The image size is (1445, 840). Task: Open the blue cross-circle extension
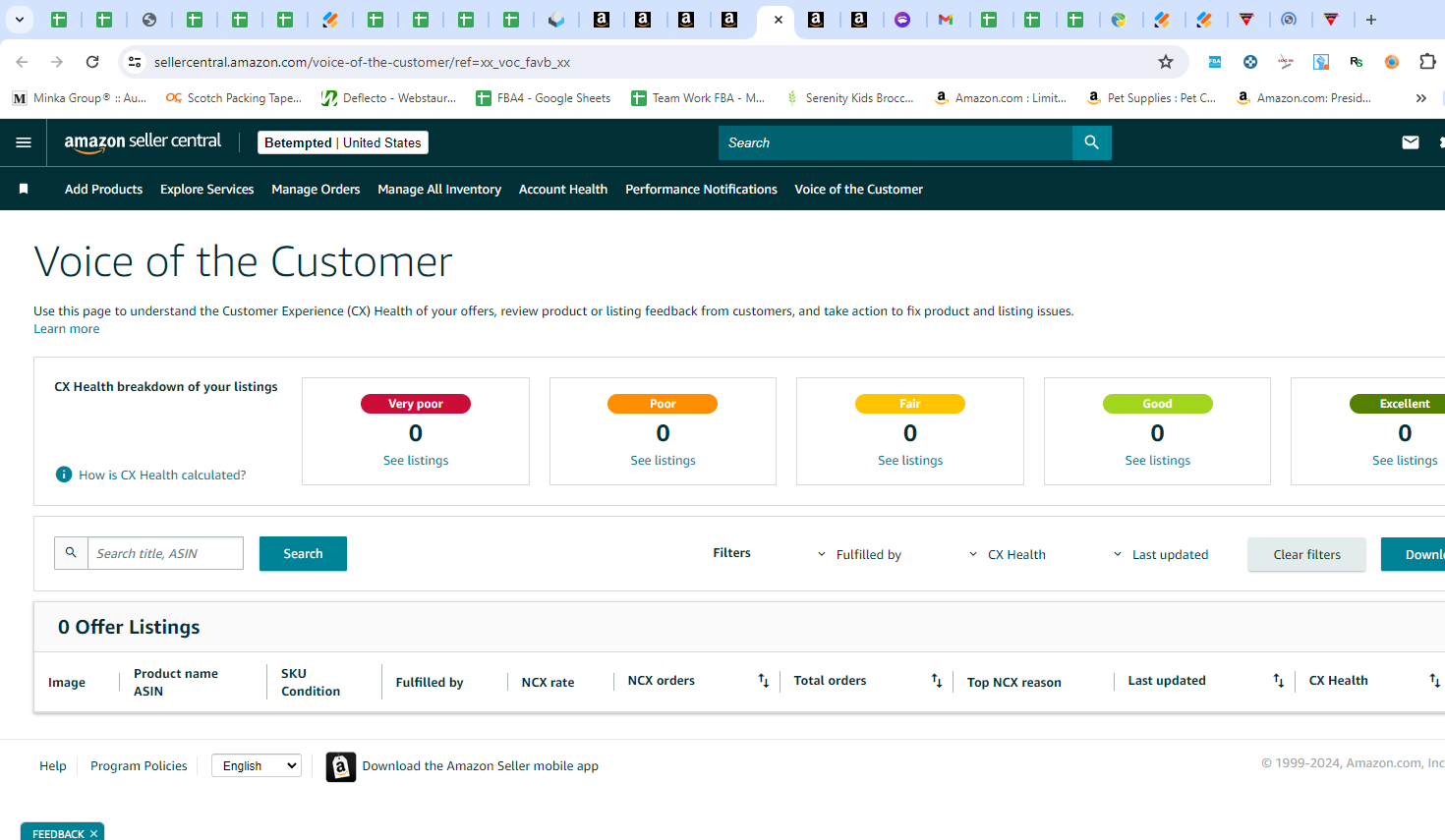[1250, 62]
